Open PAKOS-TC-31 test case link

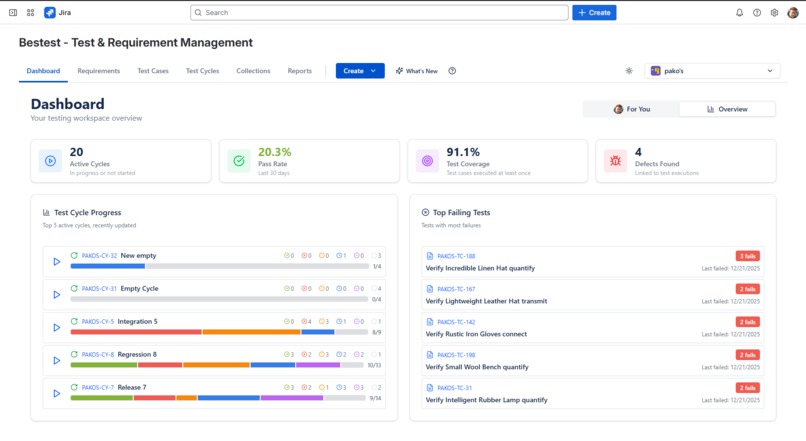(454, 388)
